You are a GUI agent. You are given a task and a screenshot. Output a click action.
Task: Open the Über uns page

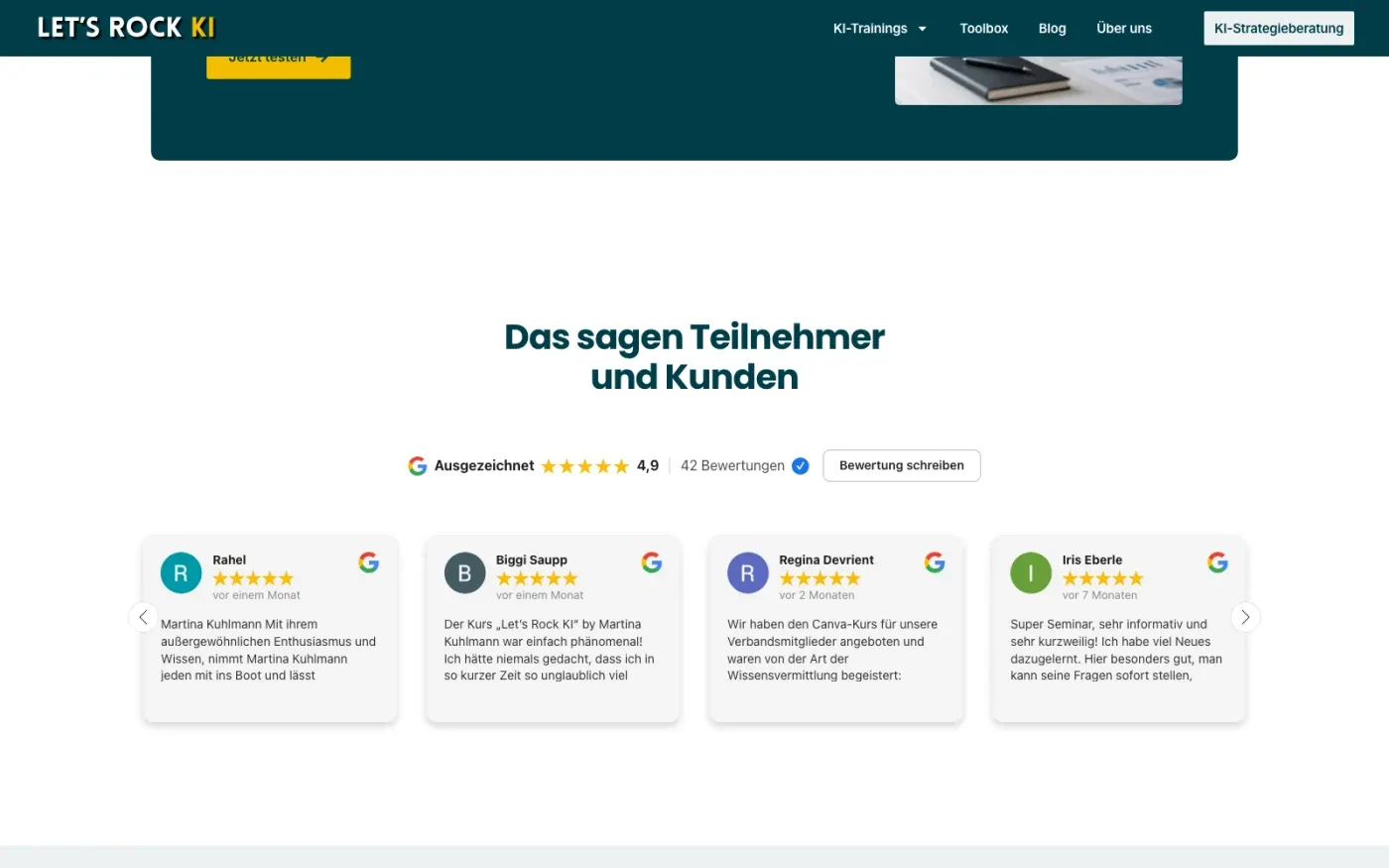click(x=1124, y=29)
